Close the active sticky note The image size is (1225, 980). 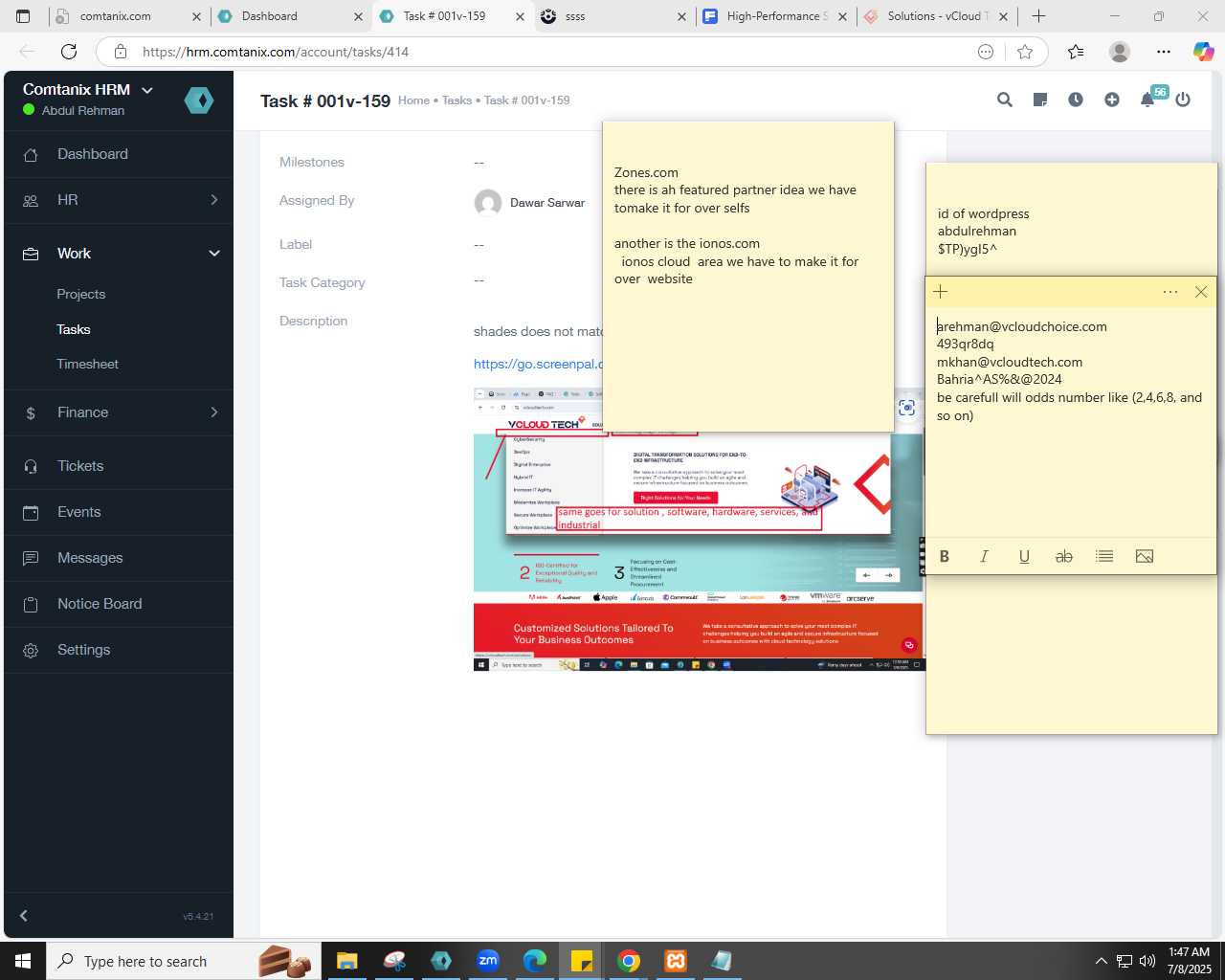click(x=1201, y=292)
